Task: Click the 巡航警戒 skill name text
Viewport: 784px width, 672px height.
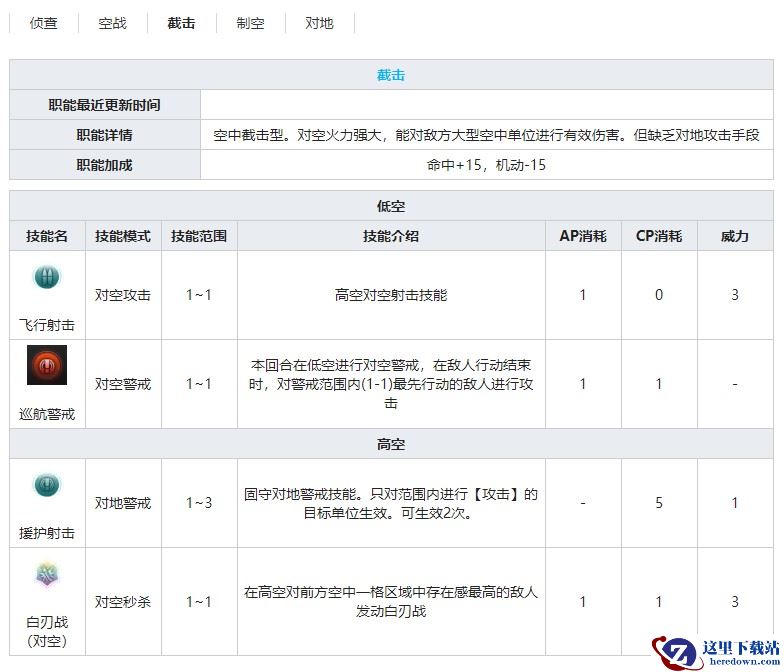Action: (47, 414)
